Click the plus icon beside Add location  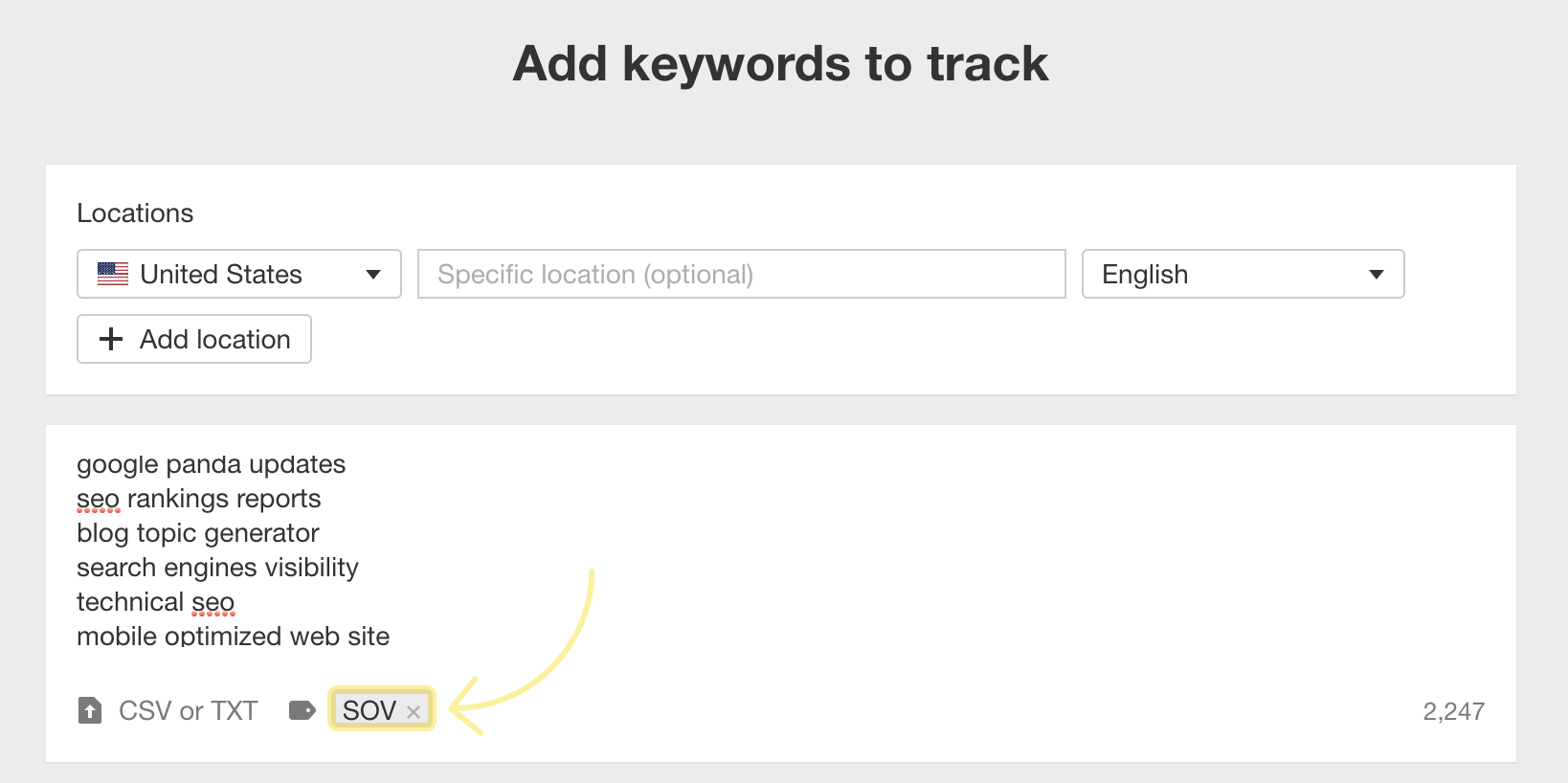[x=111, y=339]
